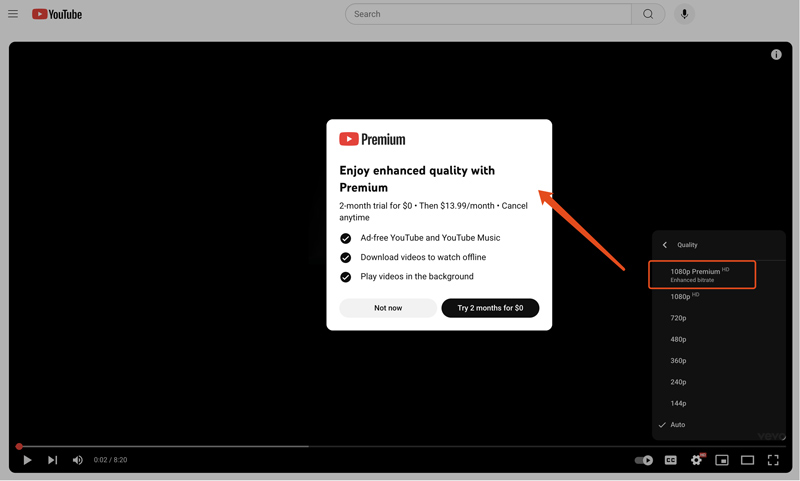Click the YouTube Premium logo in dialog
The image size is (800, 481).
pos(372,139)
